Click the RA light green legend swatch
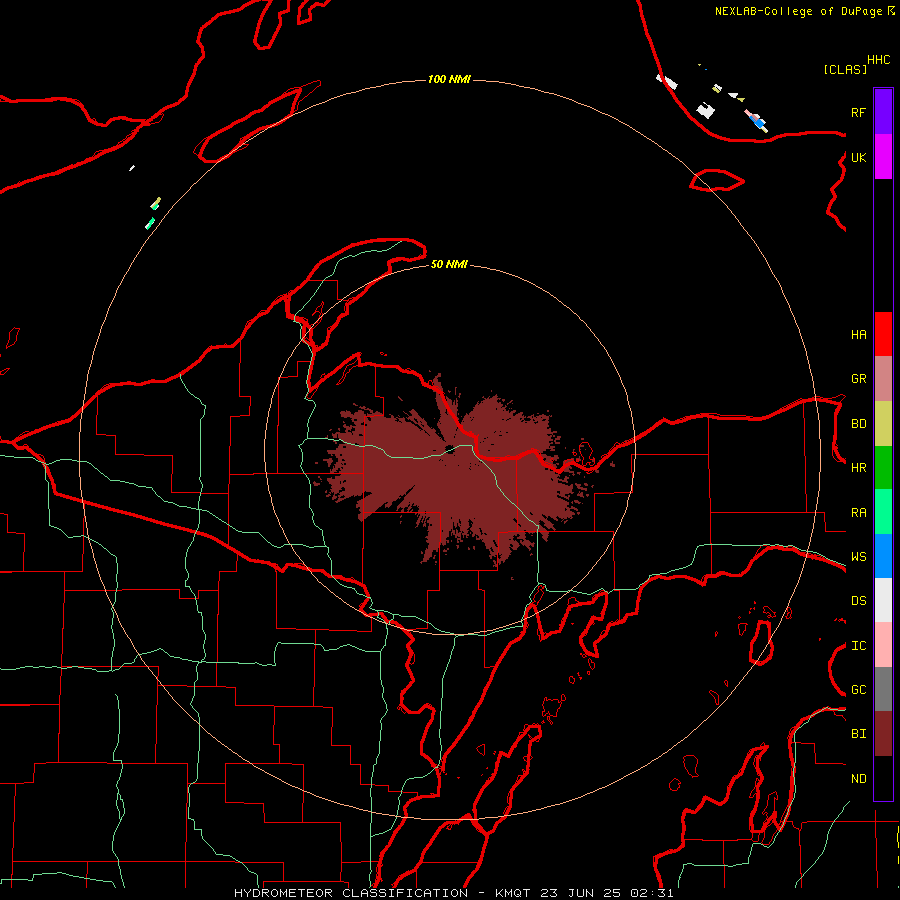Viewport: 900px width, 900px height. [883, 512]
